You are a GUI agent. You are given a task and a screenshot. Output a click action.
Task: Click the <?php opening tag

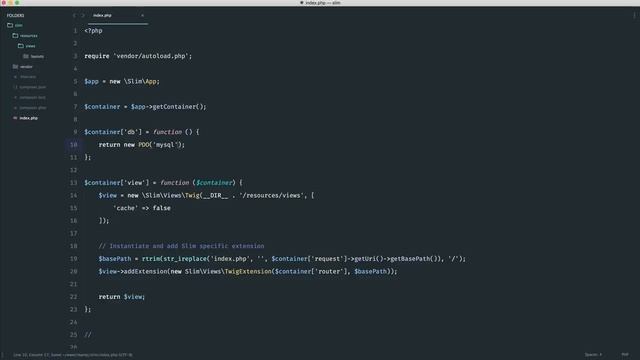point(93,31)
